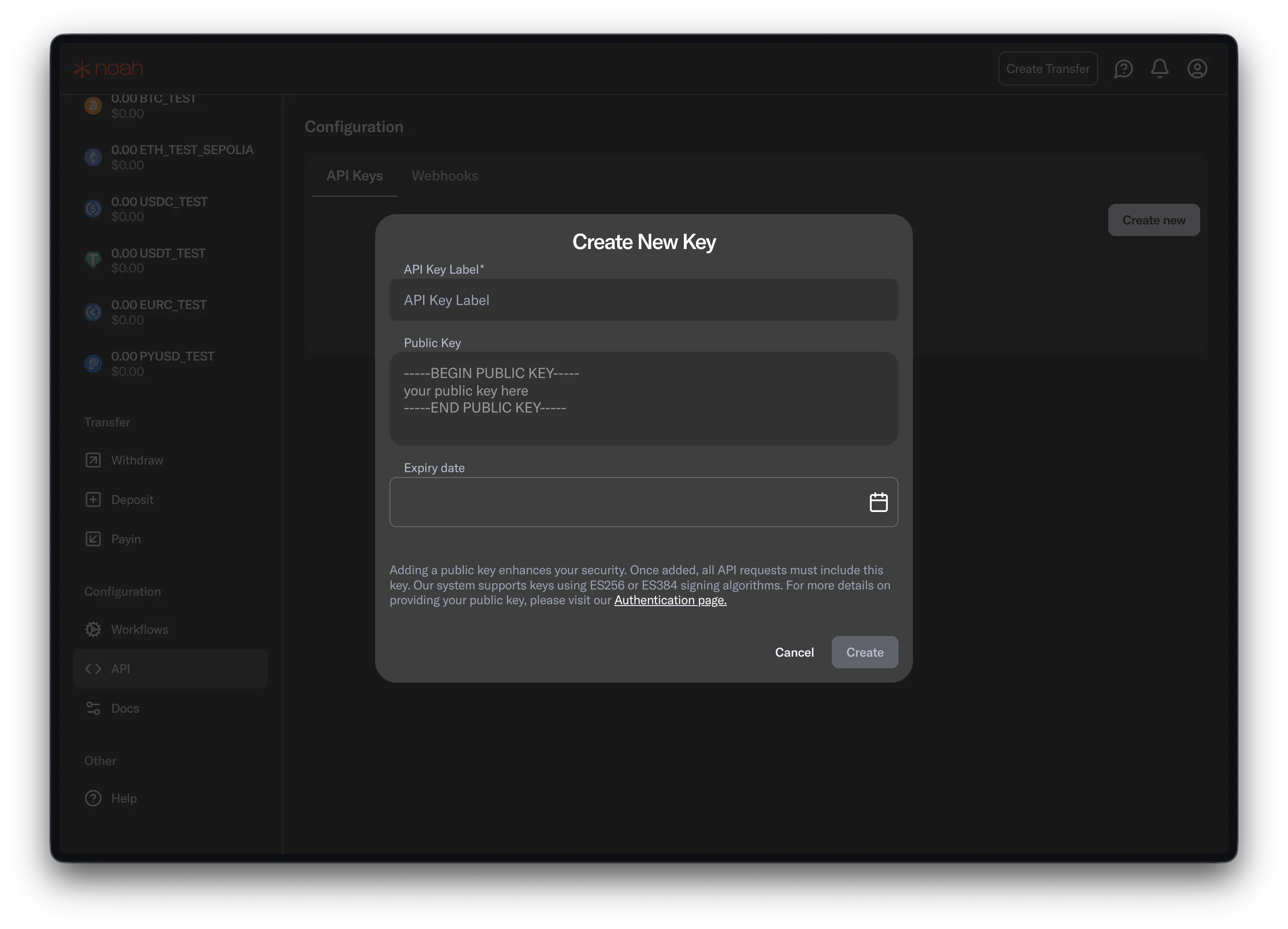Viewport: 1288px width, 929px height.
Task: Click the Create Transfer button
Action: (x=1048, y=68)
